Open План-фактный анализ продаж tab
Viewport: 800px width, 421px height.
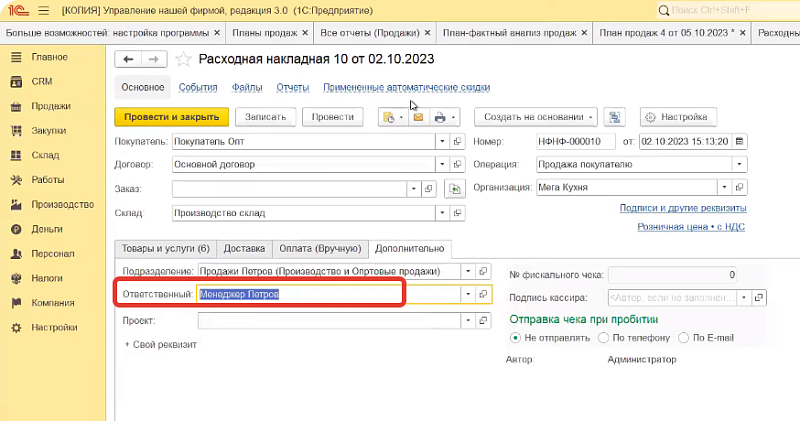510,33
